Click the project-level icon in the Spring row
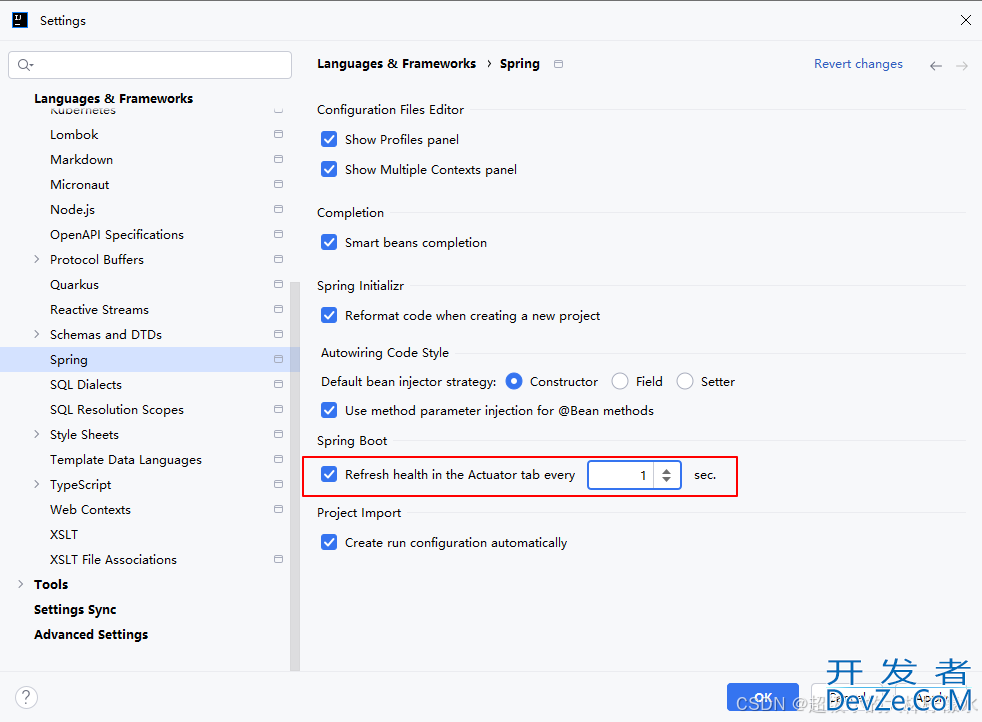The height and width of the screenshot is (722, 982). click(278, 359)
